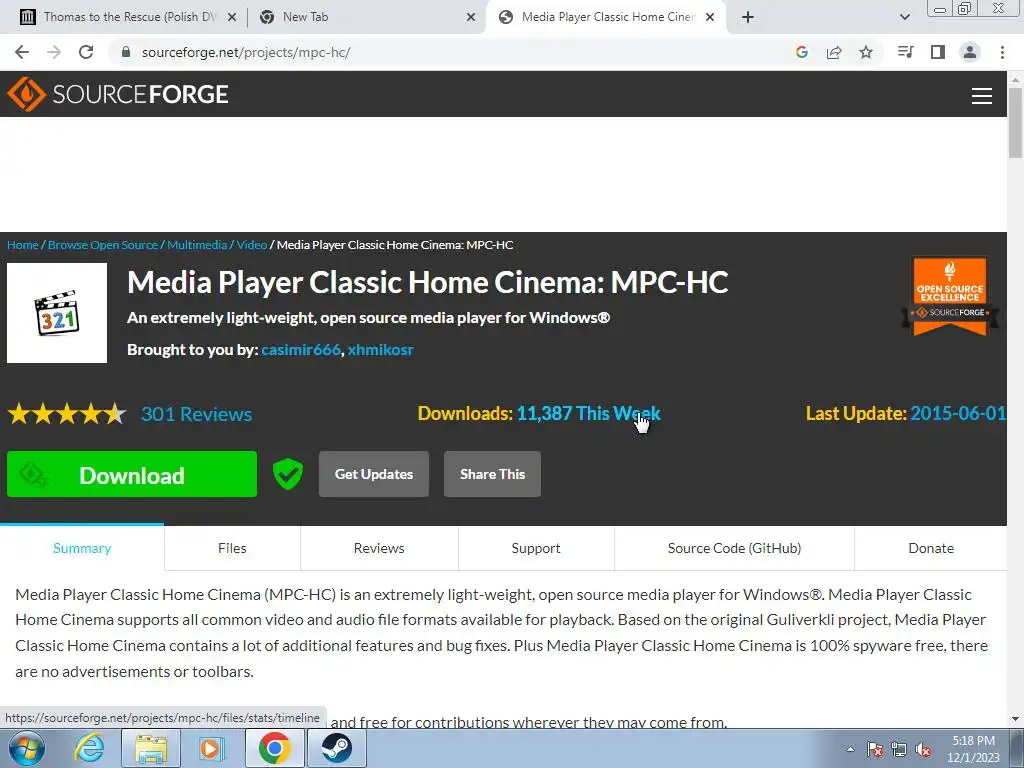
Task: Click the padlock site info icon
Action: pyautogui.click(x=127, y=52)
